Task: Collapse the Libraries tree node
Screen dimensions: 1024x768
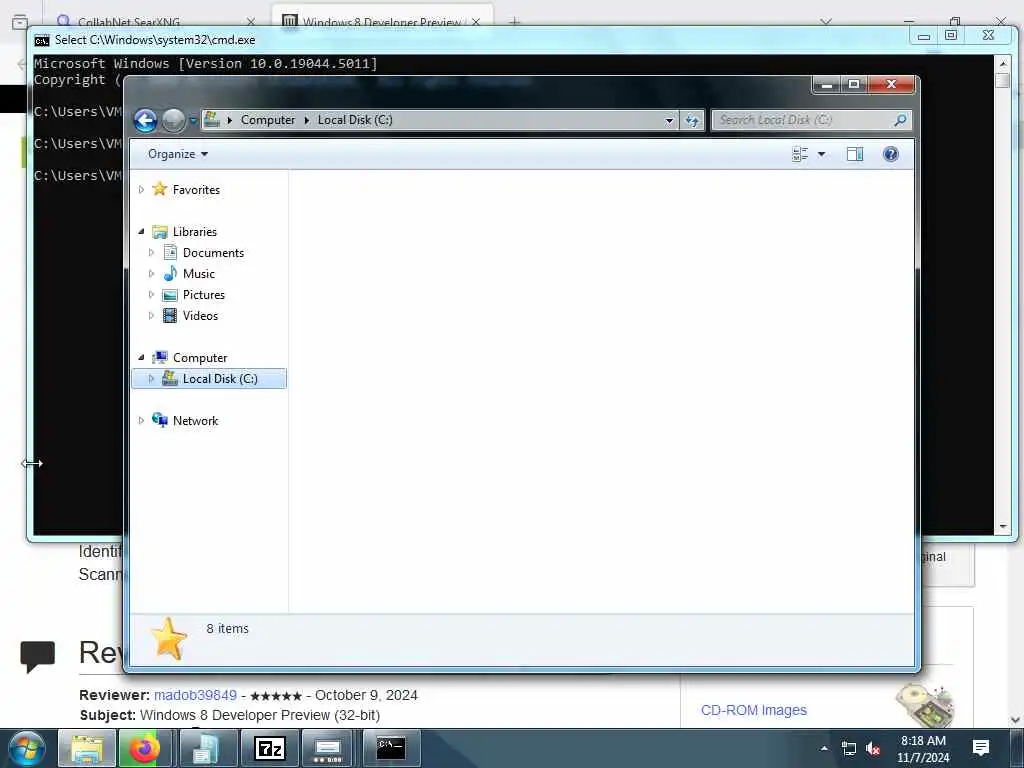Action: pos(141,232)
